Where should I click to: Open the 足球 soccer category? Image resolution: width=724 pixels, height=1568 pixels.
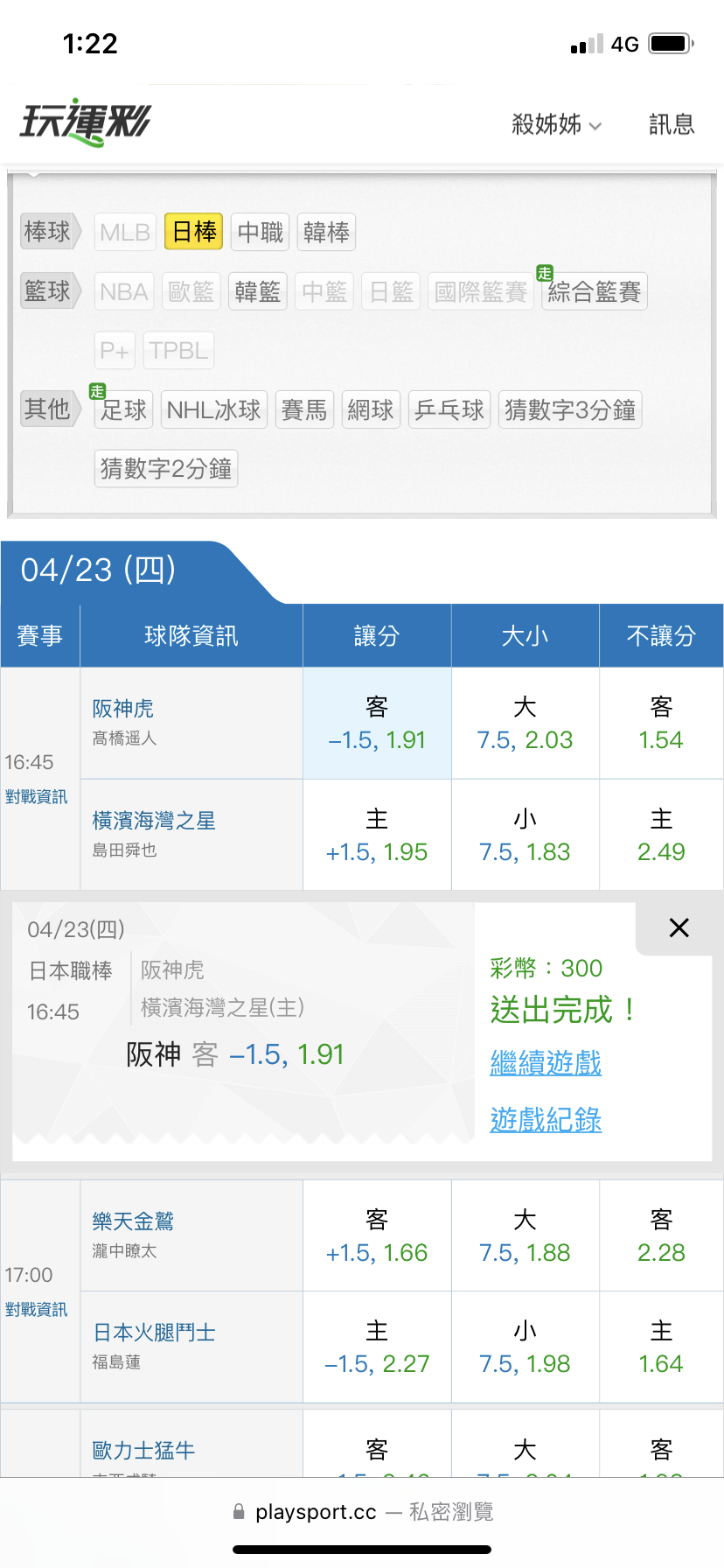(x=123, y=409)
